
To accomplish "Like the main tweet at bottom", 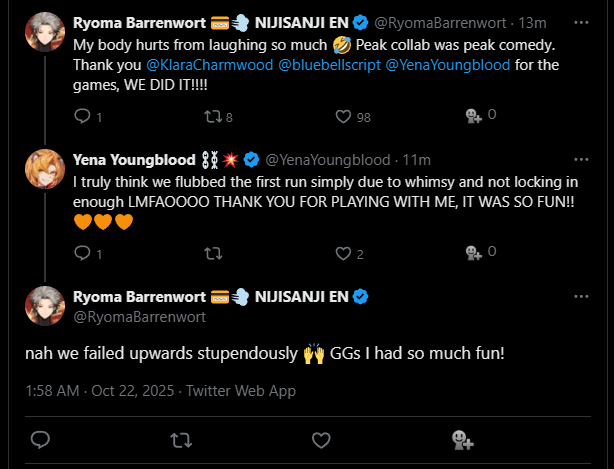I will [321, 439].
